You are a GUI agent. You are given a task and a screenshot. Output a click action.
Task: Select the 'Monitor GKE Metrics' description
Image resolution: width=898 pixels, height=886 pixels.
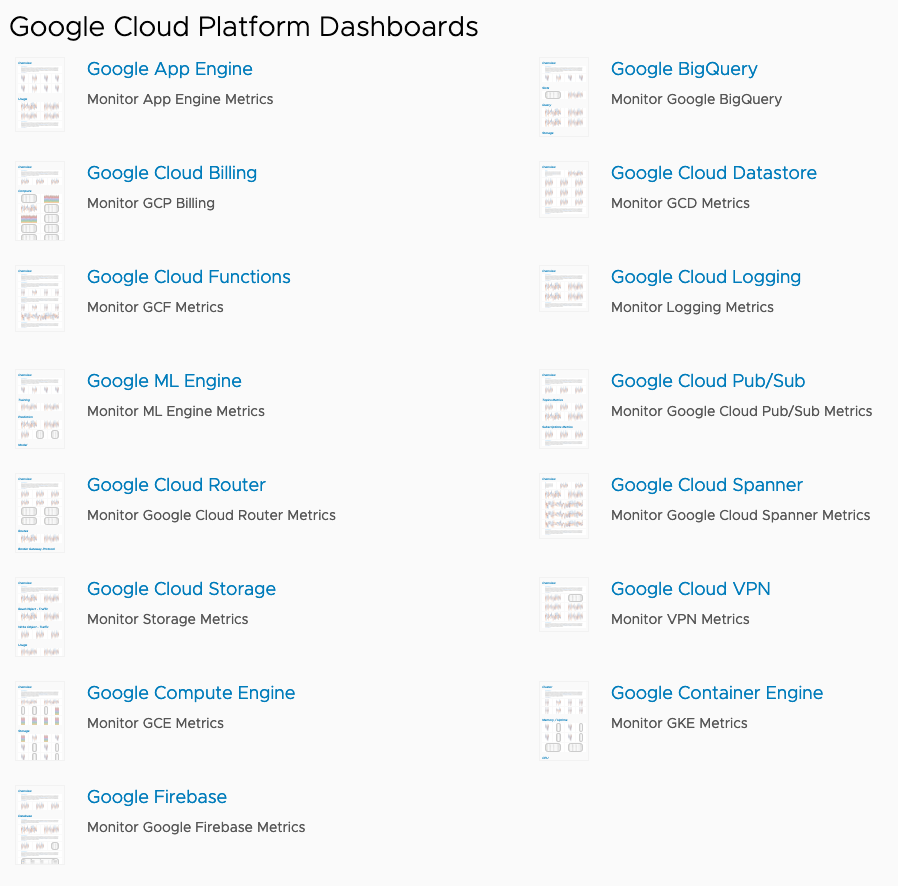click(x=679, y=723)
